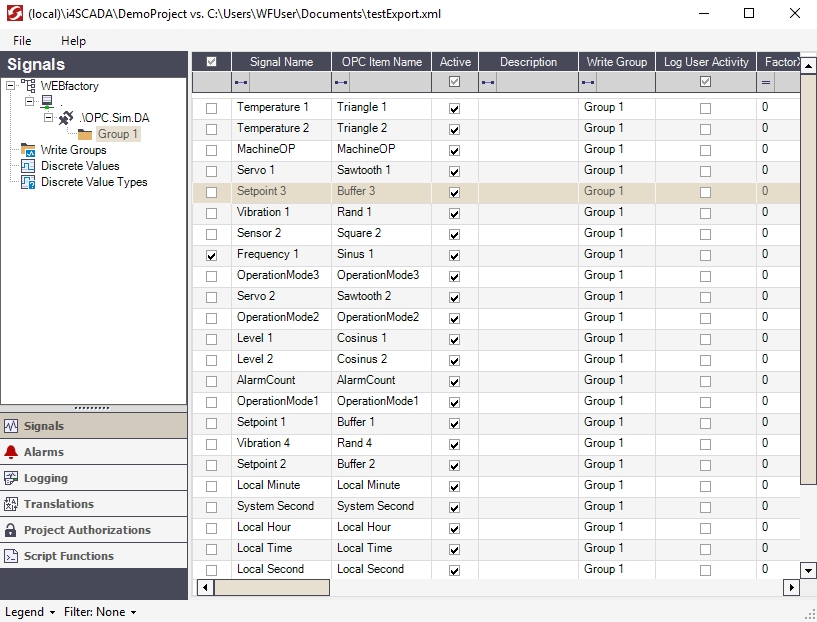
Task: Uncheck the Frequency 1 row checkbox
Action: 211,255
